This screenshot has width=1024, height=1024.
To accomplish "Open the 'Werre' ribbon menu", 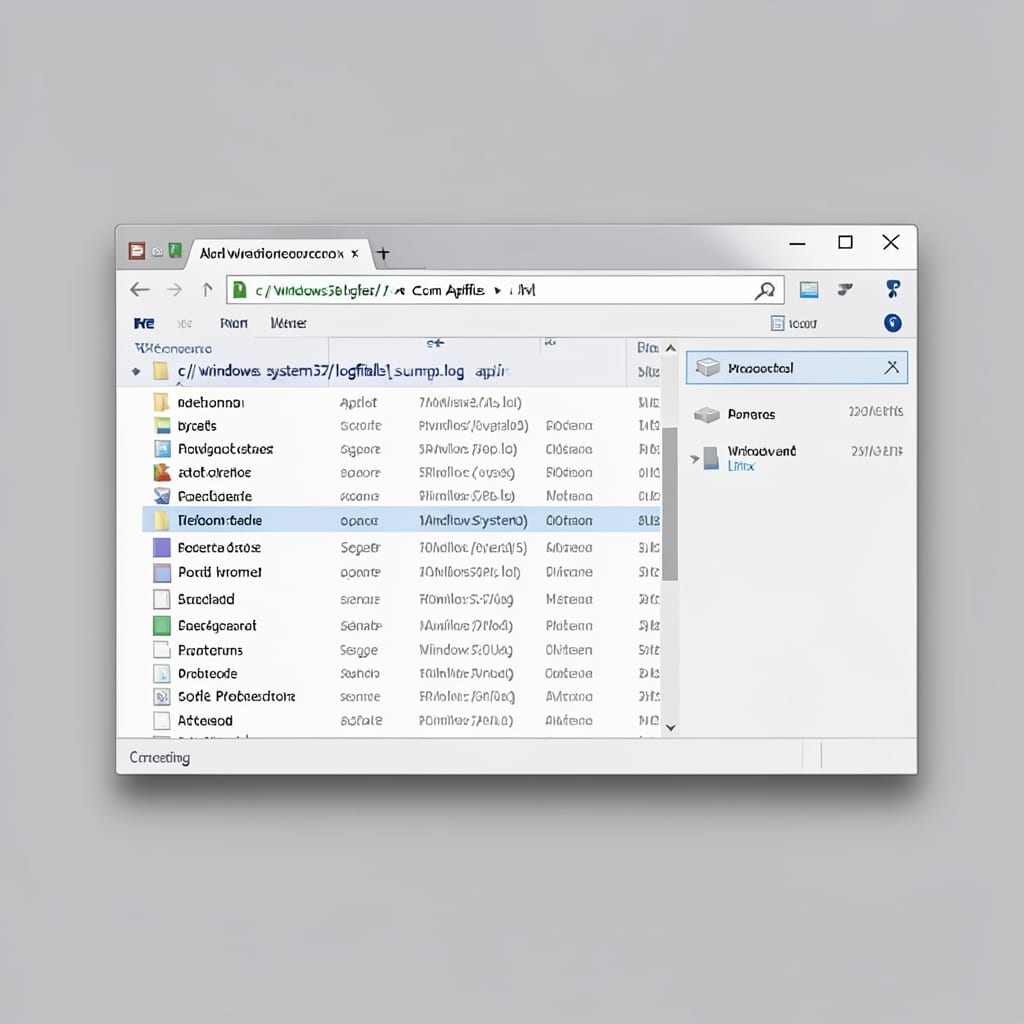I will pyautogui.click(x=288, y=323).
